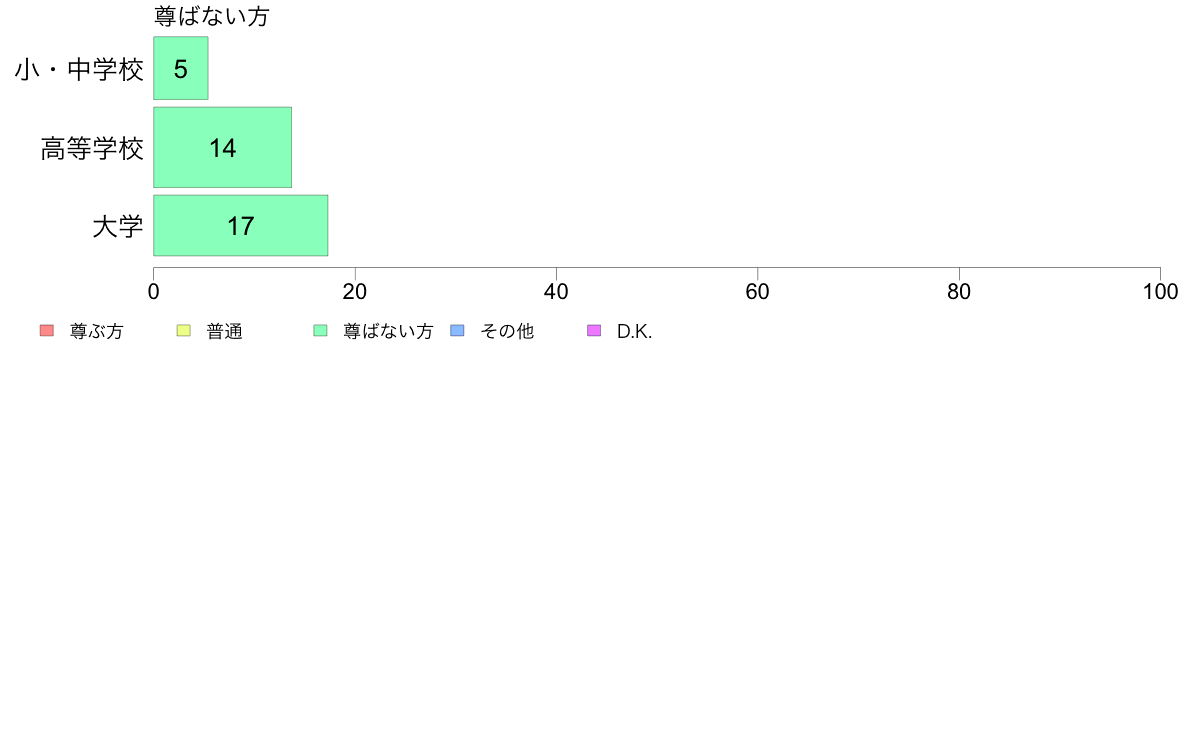The image size is (1188, 736).
Task: Click the 尊ばない方 chart title
Action: click(x=211, y=16)
